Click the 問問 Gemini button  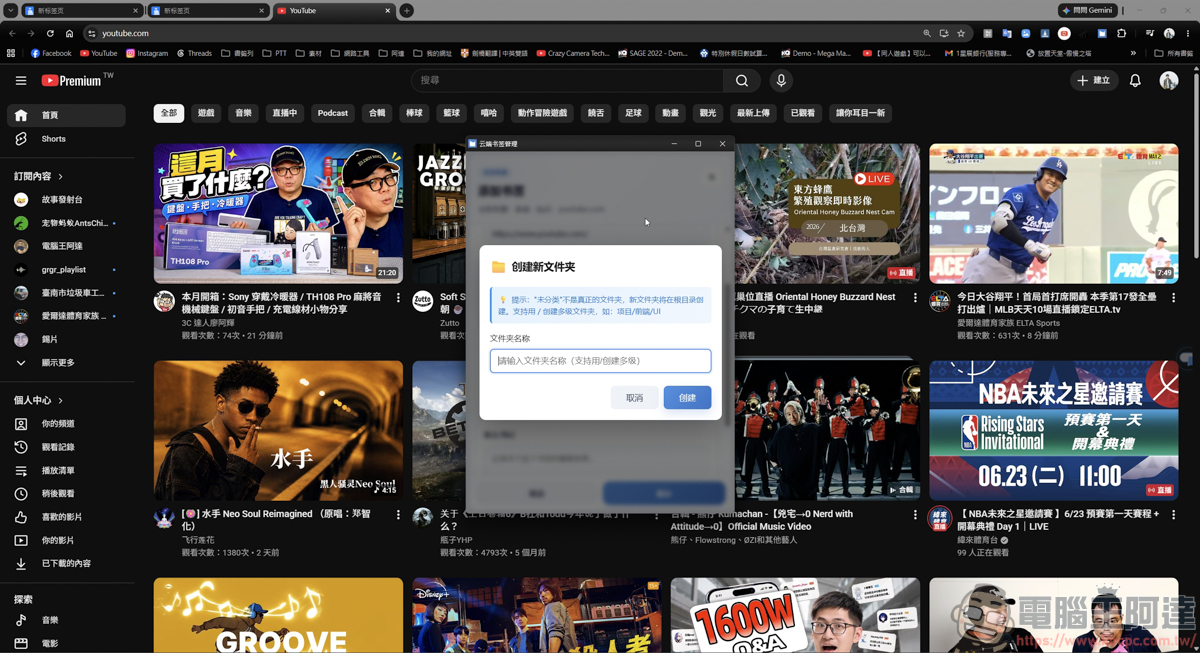click(x=1086, y=10)
